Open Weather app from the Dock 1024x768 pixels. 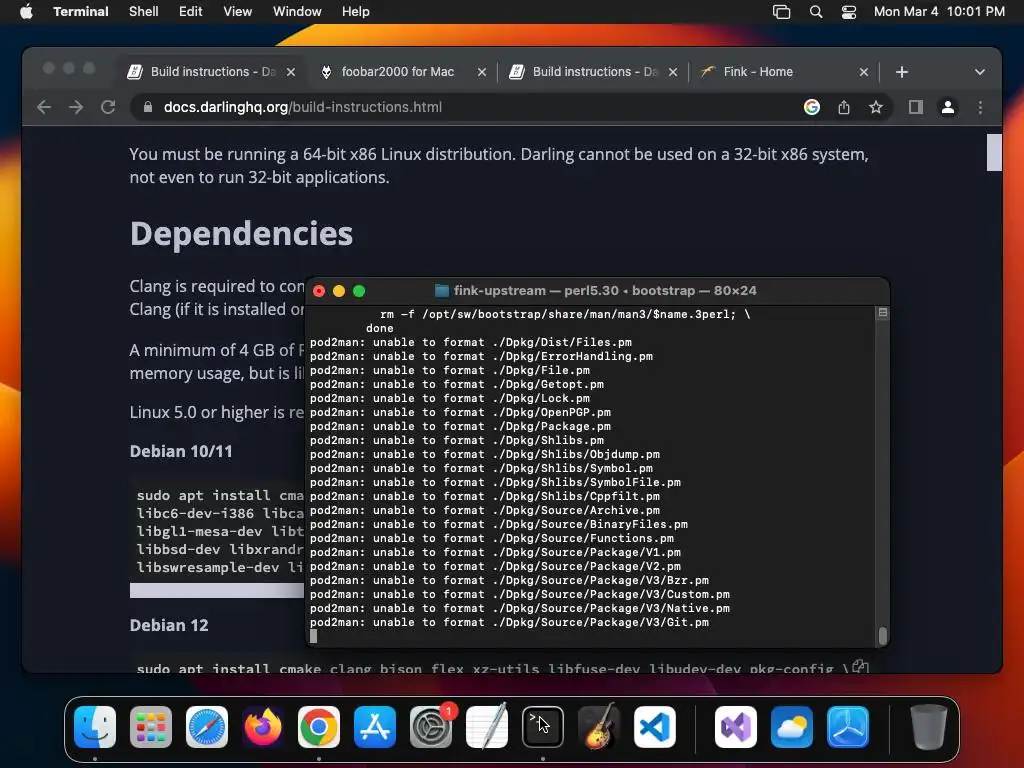tap(792, 727)
